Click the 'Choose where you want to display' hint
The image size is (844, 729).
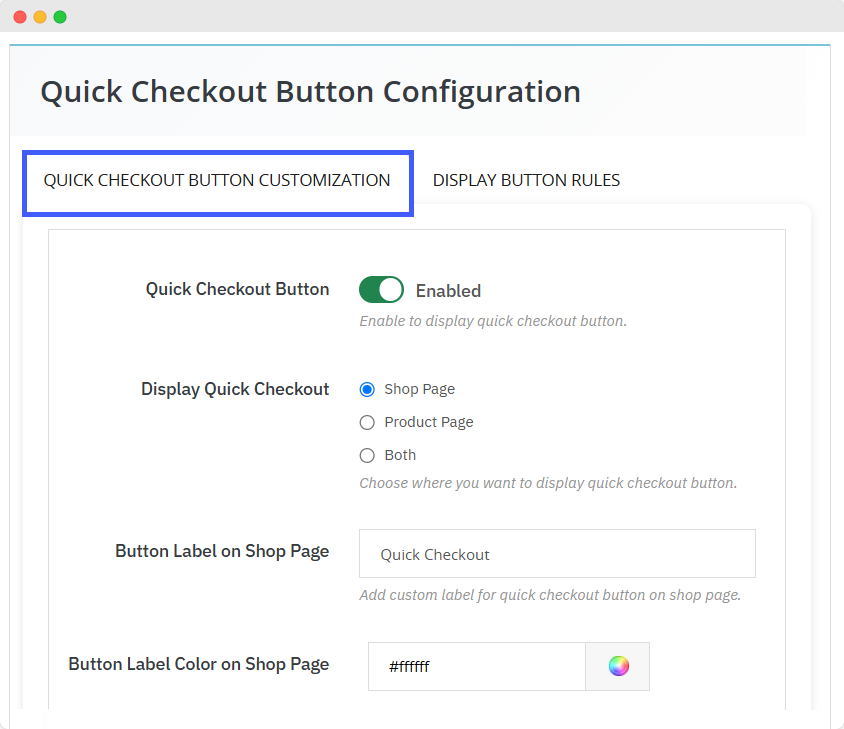click(548, 483)
